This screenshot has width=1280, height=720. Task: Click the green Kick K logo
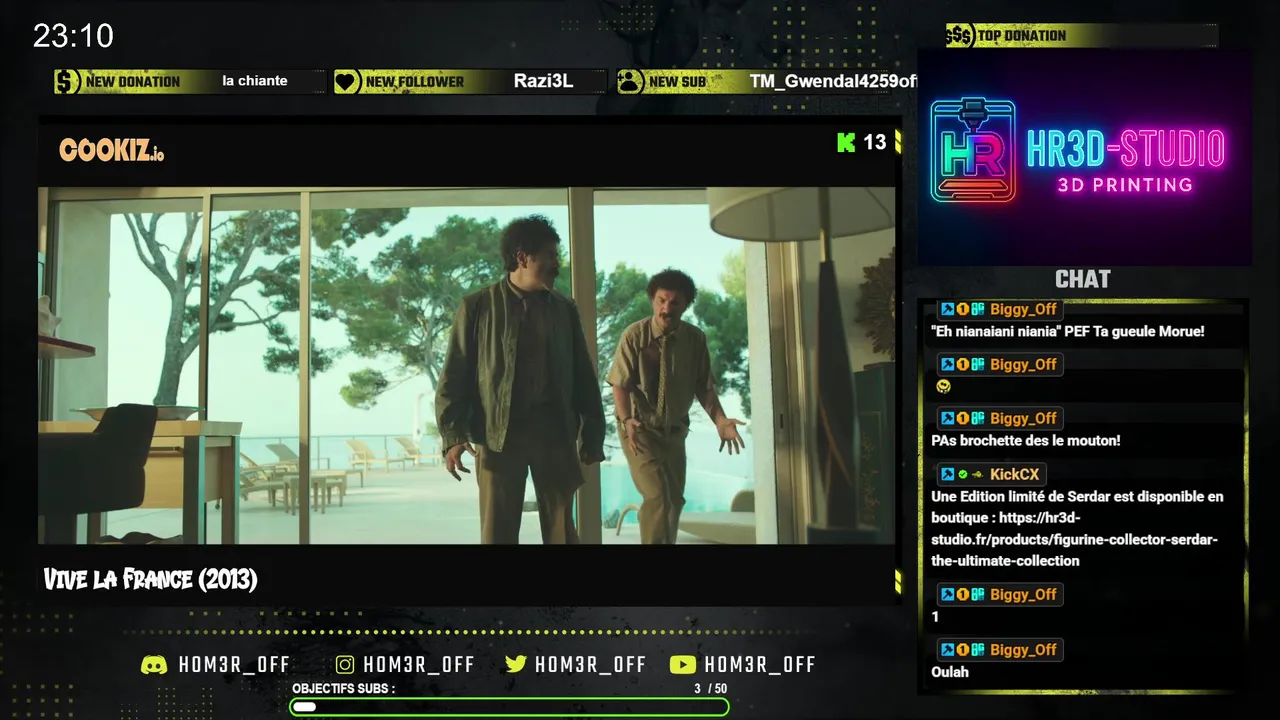[846, 142]
